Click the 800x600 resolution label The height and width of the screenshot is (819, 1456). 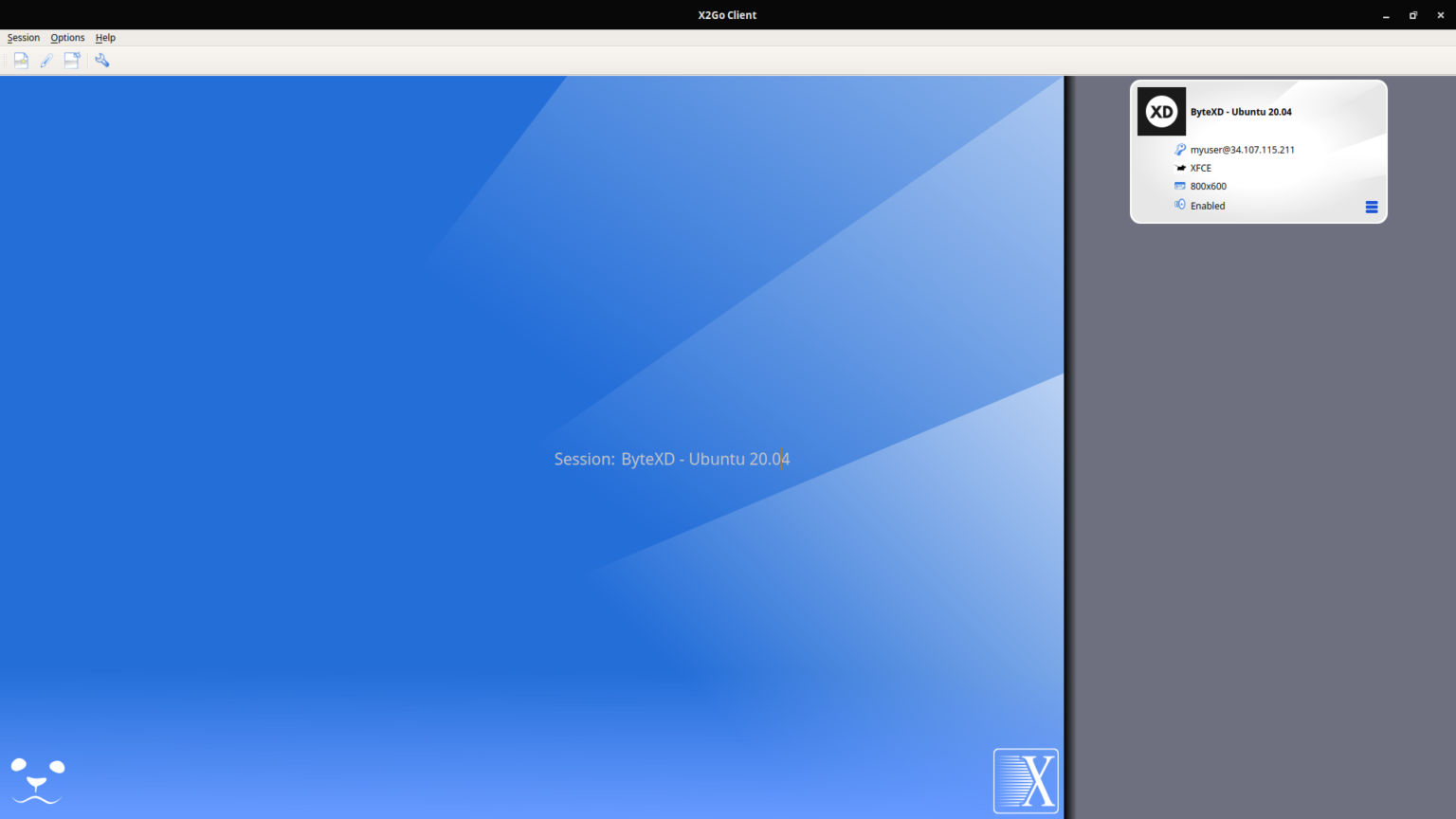pyautogui.click(x=1208, y=186)
